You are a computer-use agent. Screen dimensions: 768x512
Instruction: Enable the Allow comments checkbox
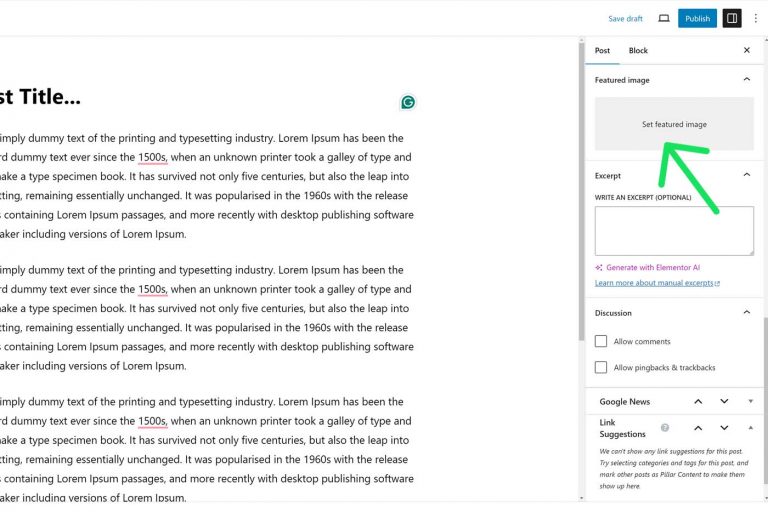pyautogui.click(x=601, y=341)
